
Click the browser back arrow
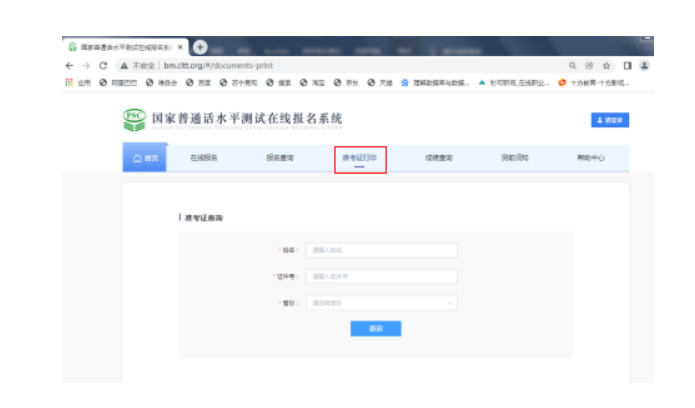pos(70,66)
